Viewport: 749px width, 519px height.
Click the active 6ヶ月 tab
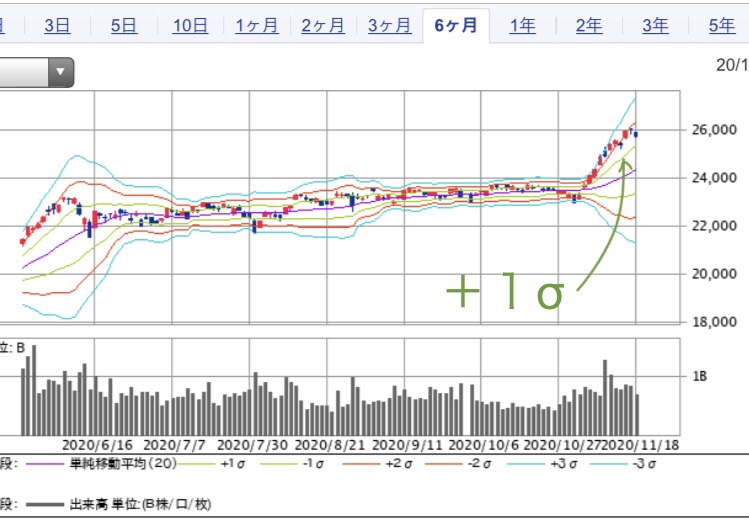(456, 25)
